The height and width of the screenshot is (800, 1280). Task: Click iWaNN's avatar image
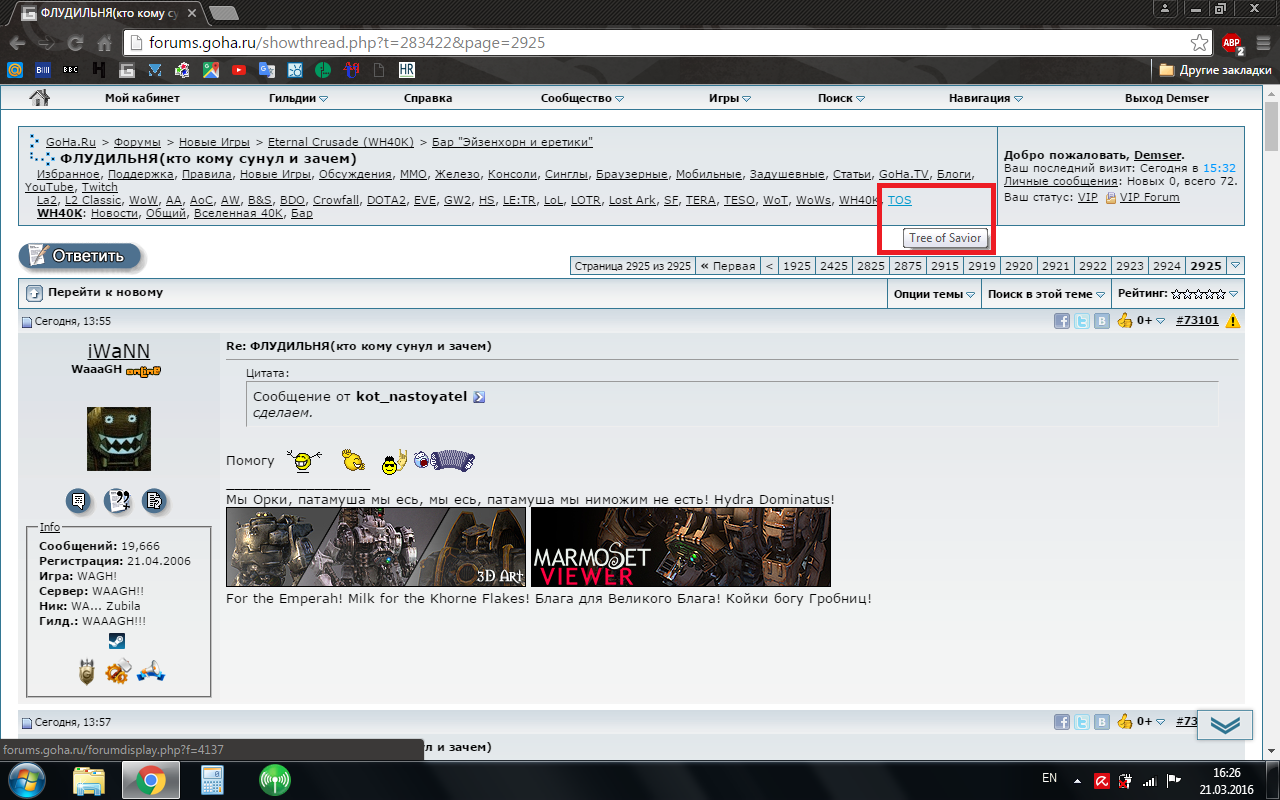[119, 438]
